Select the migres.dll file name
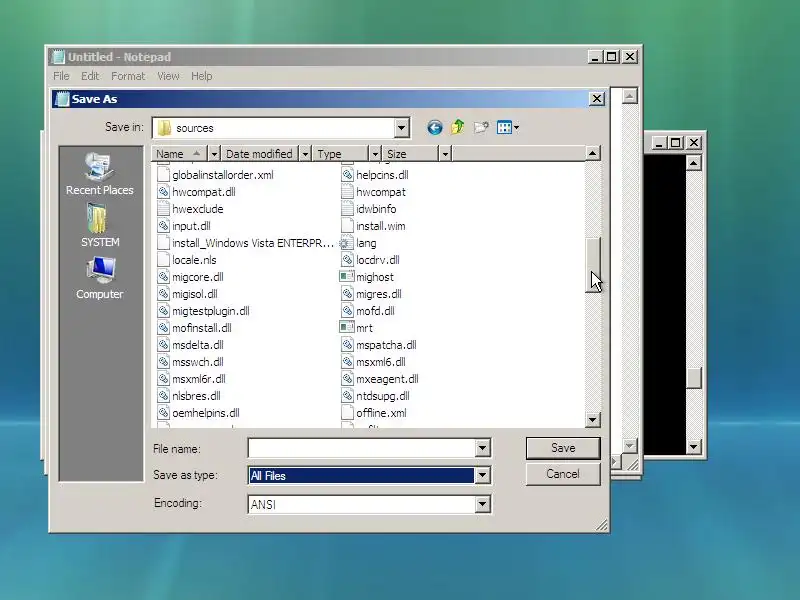Image resolution: width=800 pixels, height=600 pixels. point(379,294)
